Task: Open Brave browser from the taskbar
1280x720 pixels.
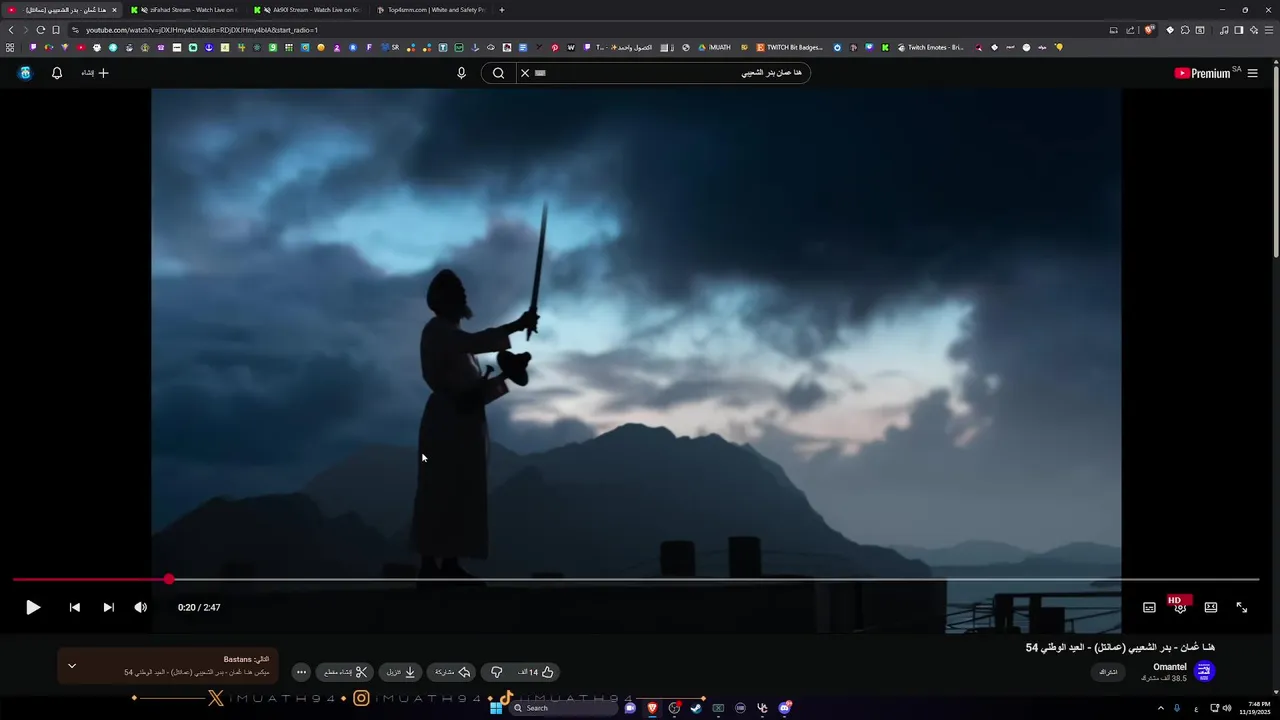Action: [652, 708]
